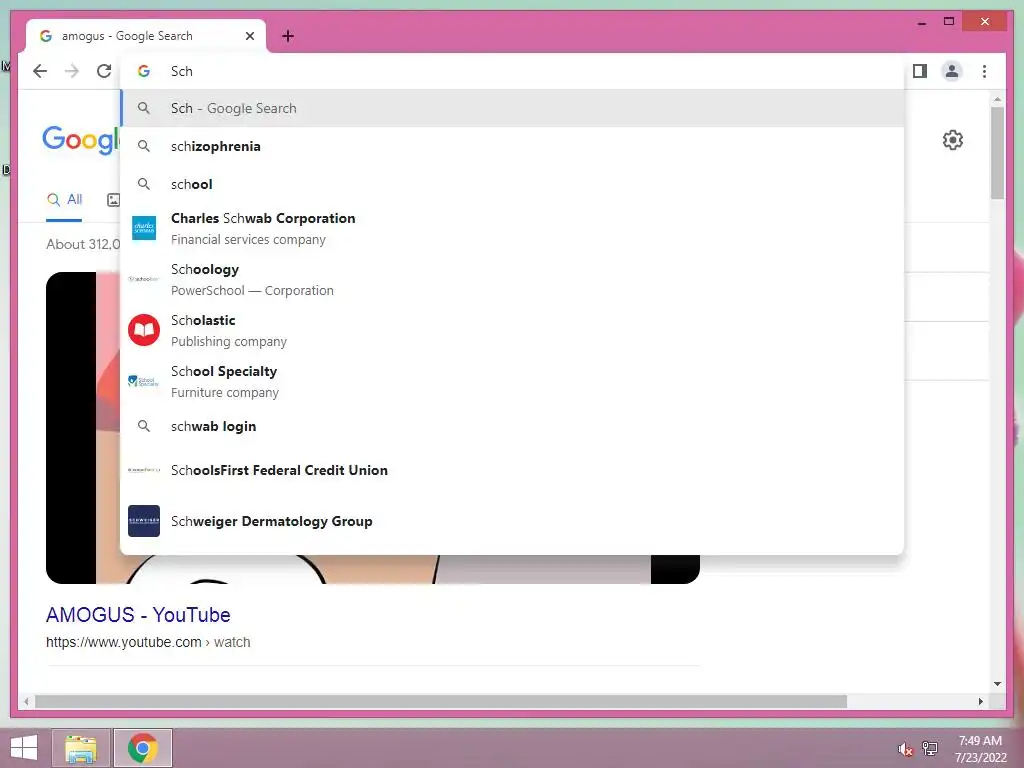Click the youtube.com watch URL text

tap(148, 642)
